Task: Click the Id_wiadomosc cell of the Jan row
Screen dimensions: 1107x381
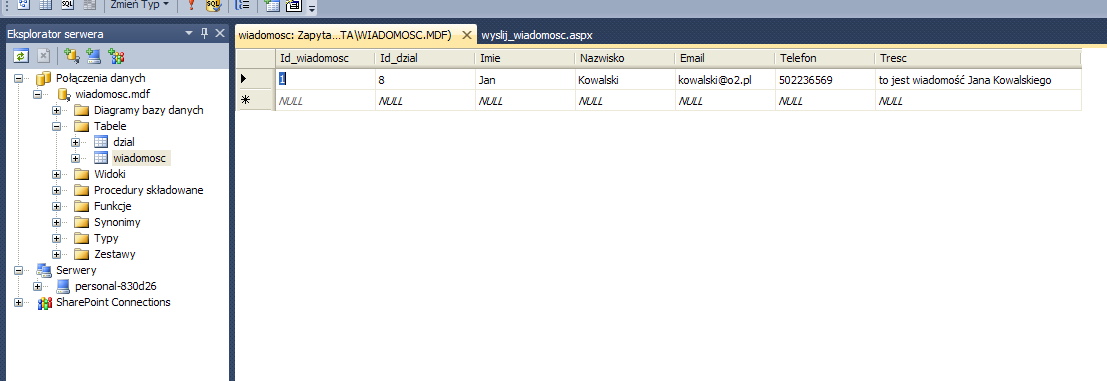Action: point(325,80)
